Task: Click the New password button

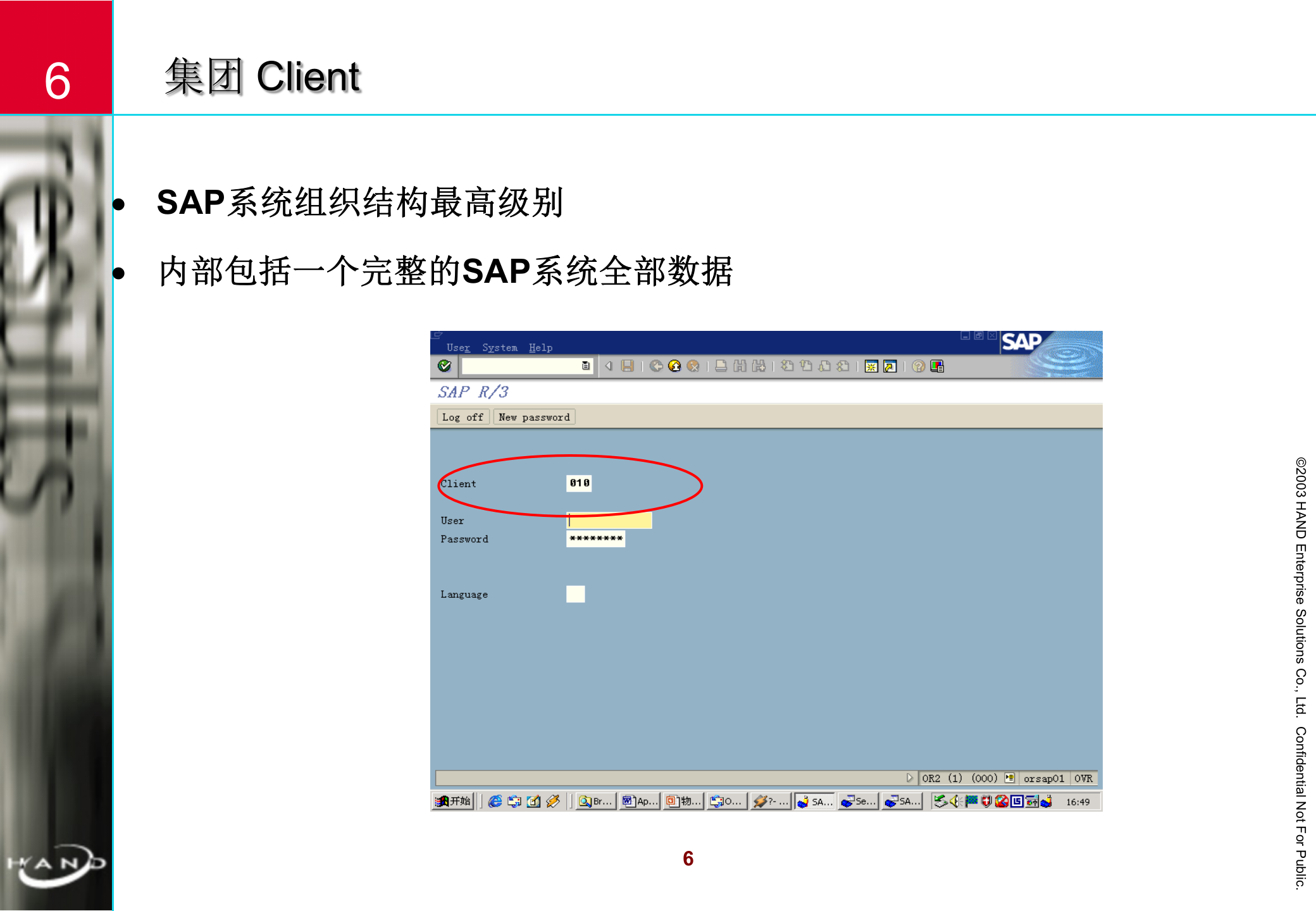Action: click(x=533, y=416)
